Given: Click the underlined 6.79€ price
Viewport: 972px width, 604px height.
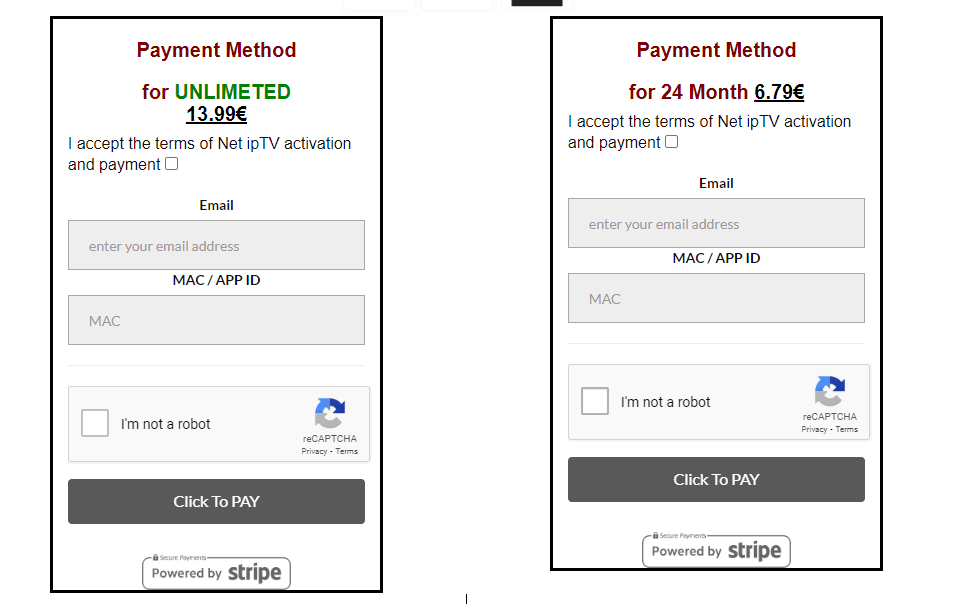Looking at the screenshot, I should pos(780,92).
